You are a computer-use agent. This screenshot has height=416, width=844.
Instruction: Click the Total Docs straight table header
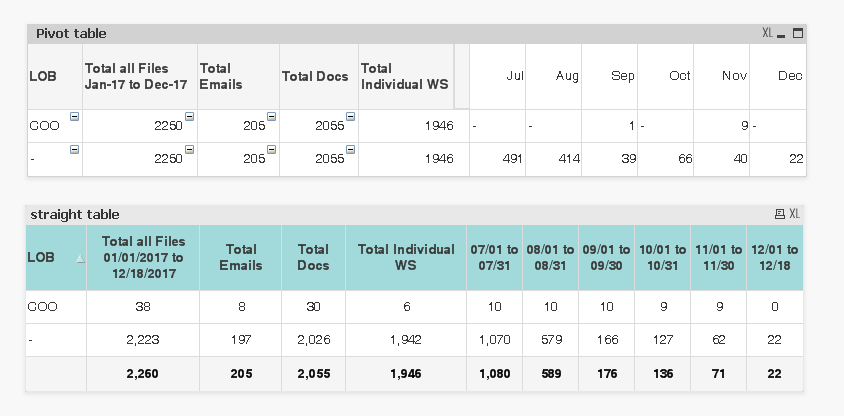tap(313, 257)
